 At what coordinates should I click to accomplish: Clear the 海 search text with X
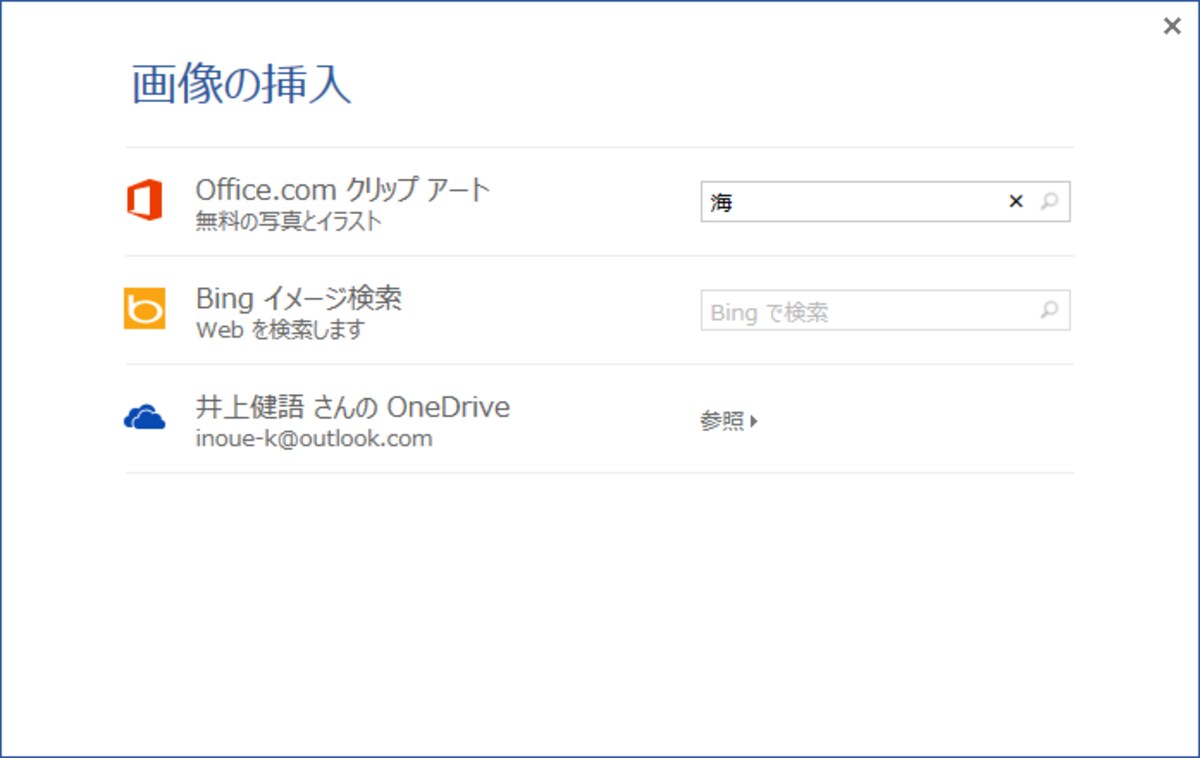1016,202
